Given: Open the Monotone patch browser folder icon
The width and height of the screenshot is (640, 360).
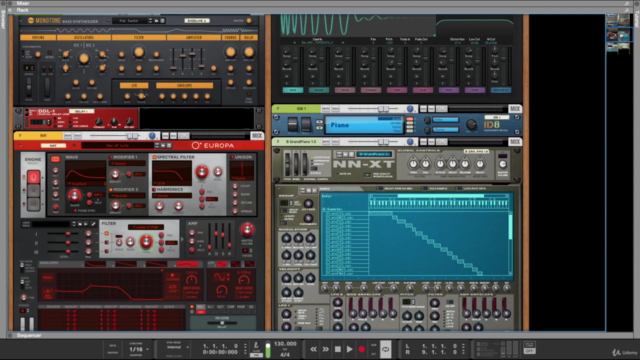Looking at the screenshot, I should 156,20.
